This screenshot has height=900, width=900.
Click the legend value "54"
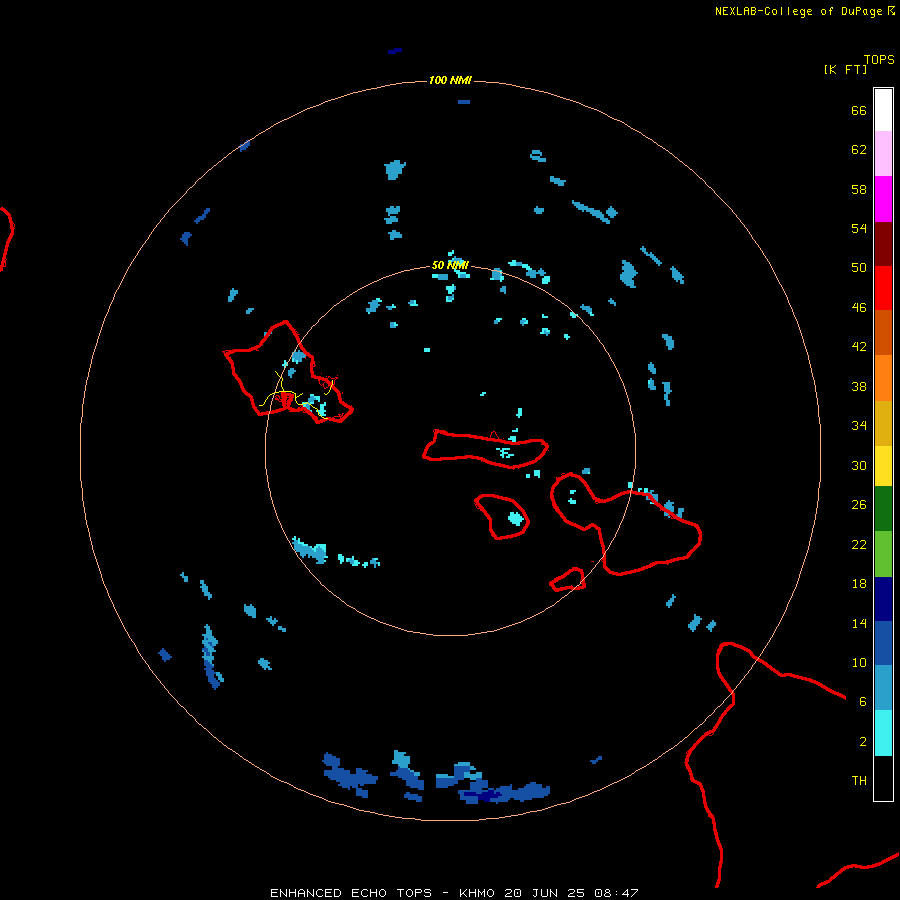[x=859, y=228]
